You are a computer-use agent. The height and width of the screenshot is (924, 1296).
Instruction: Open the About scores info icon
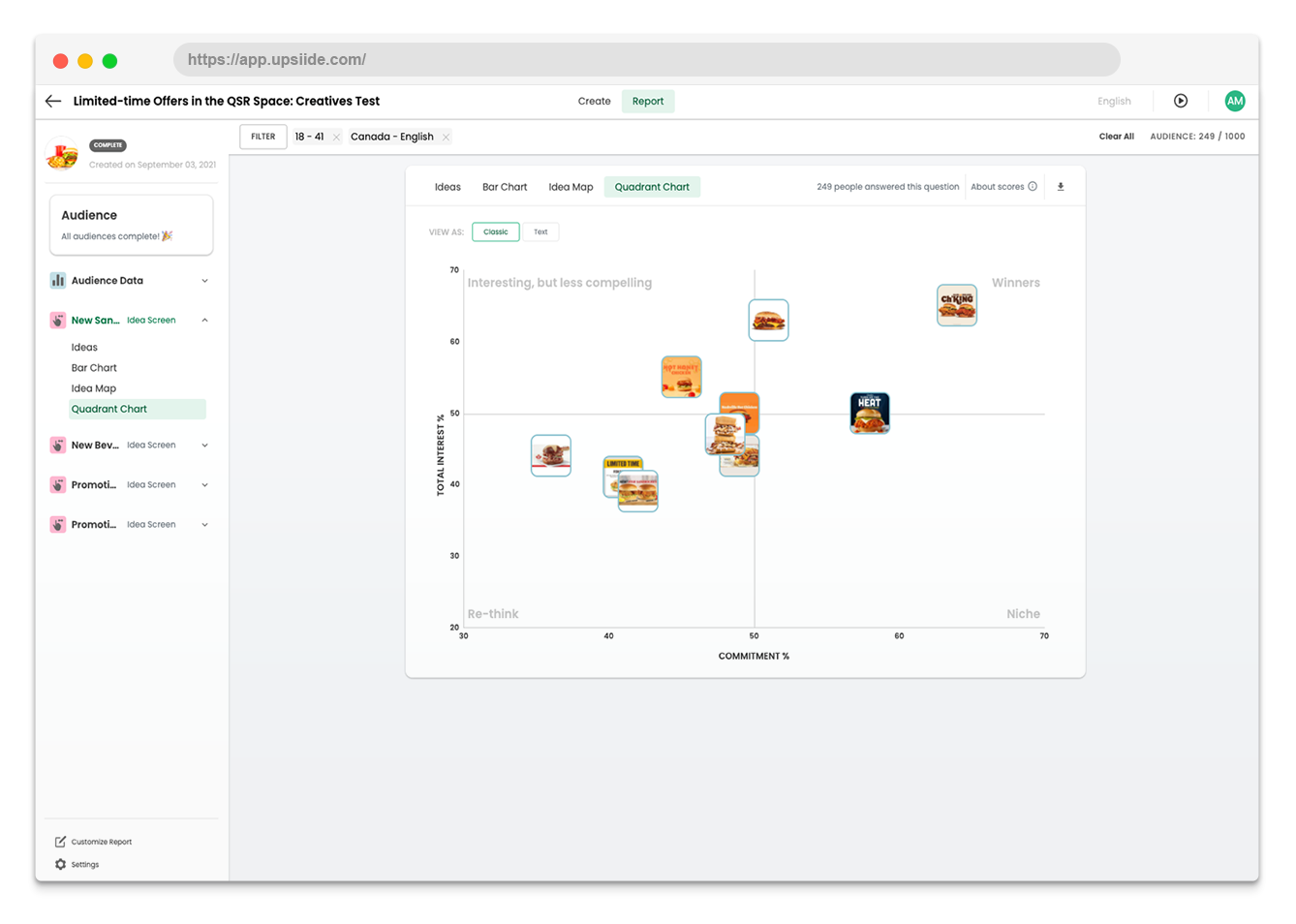pyautogui.click(x=1034, y=186)
